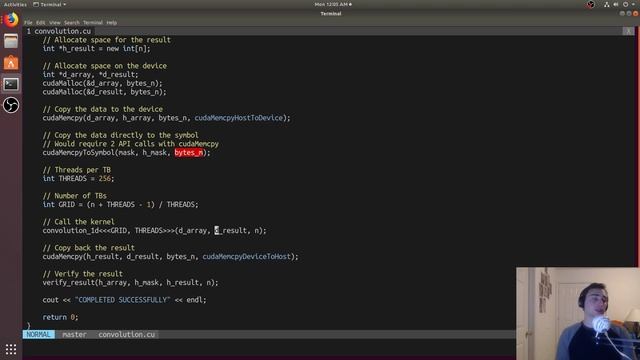Click the highlighted bytes_m argument
The image size is (640, 360).
tap(189, 153)
